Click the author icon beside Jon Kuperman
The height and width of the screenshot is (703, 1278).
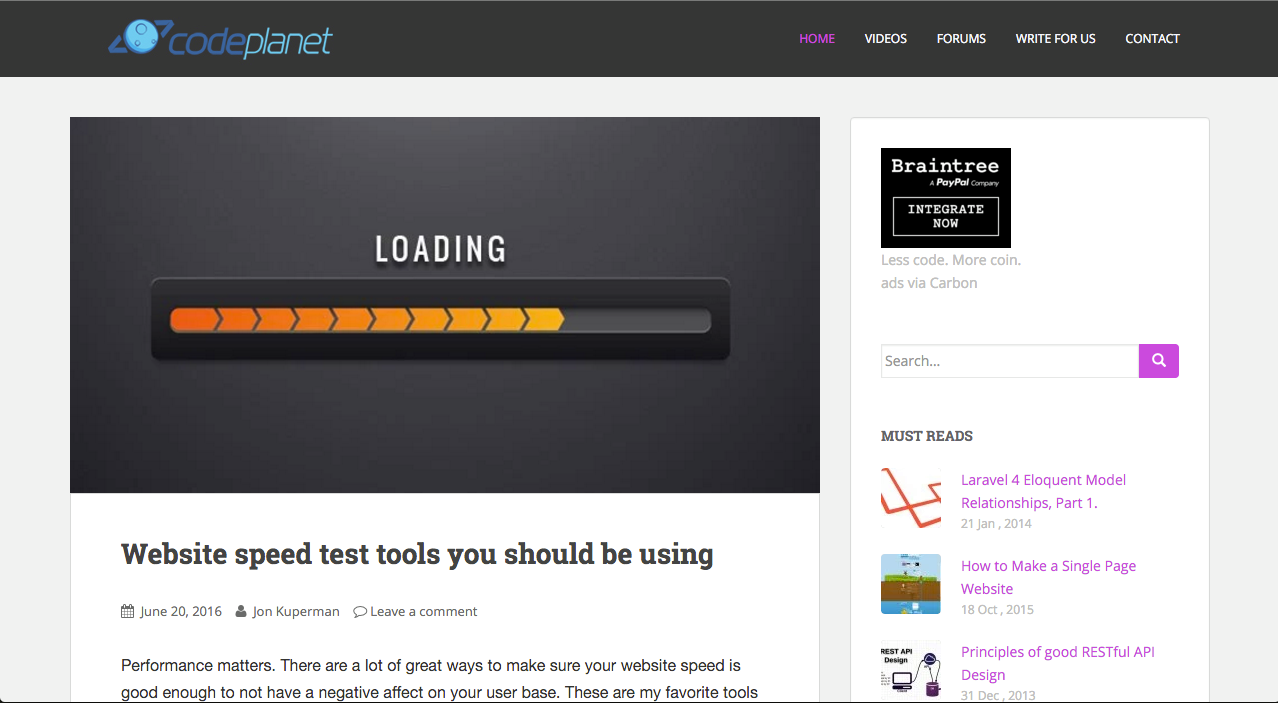[241, 611]
